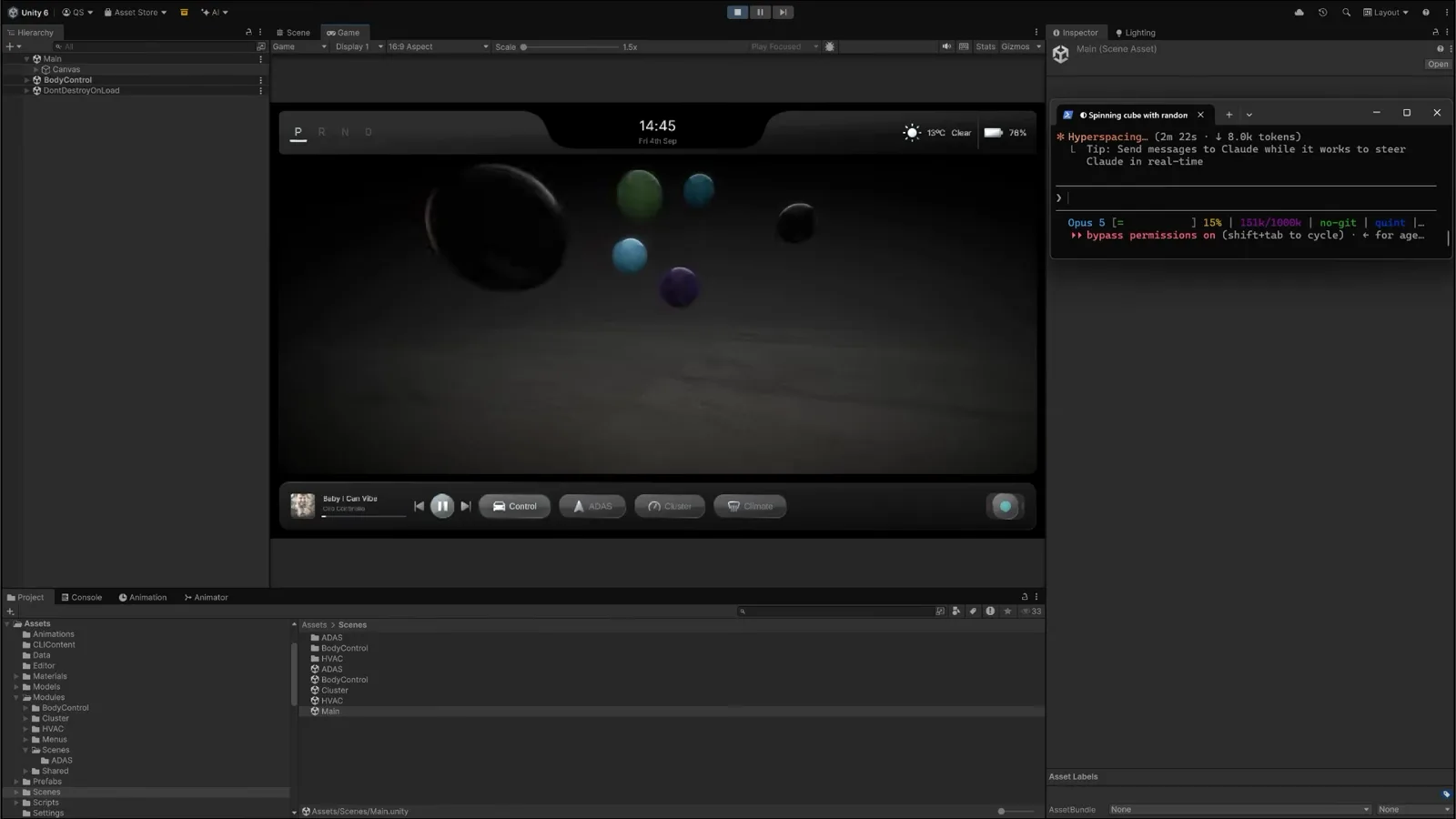
Task: Stop play mode with the stop button
Action: [738, 12]
